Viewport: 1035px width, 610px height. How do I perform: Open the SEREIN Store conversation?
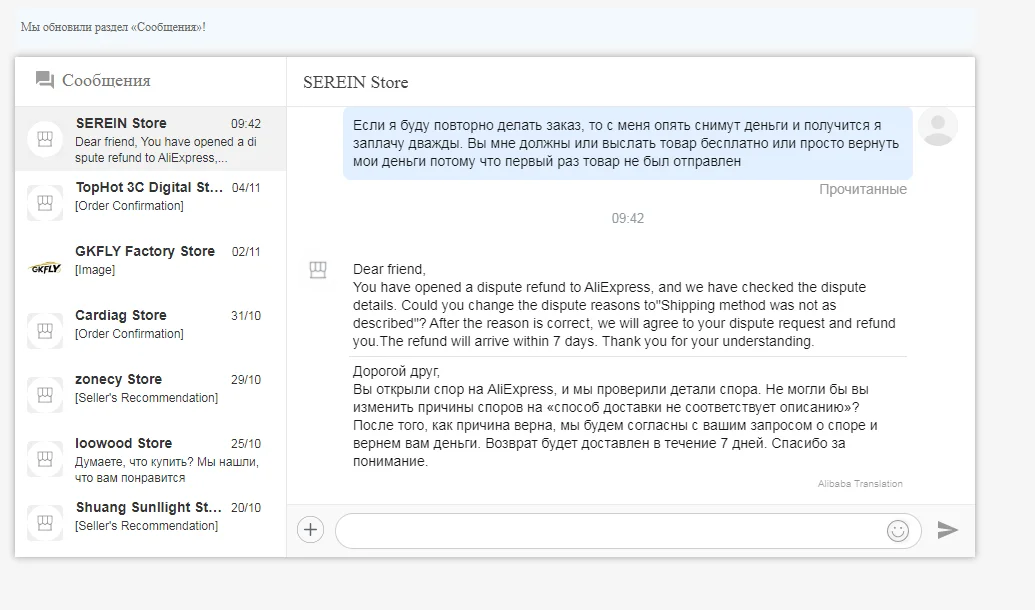coord(150,139)
